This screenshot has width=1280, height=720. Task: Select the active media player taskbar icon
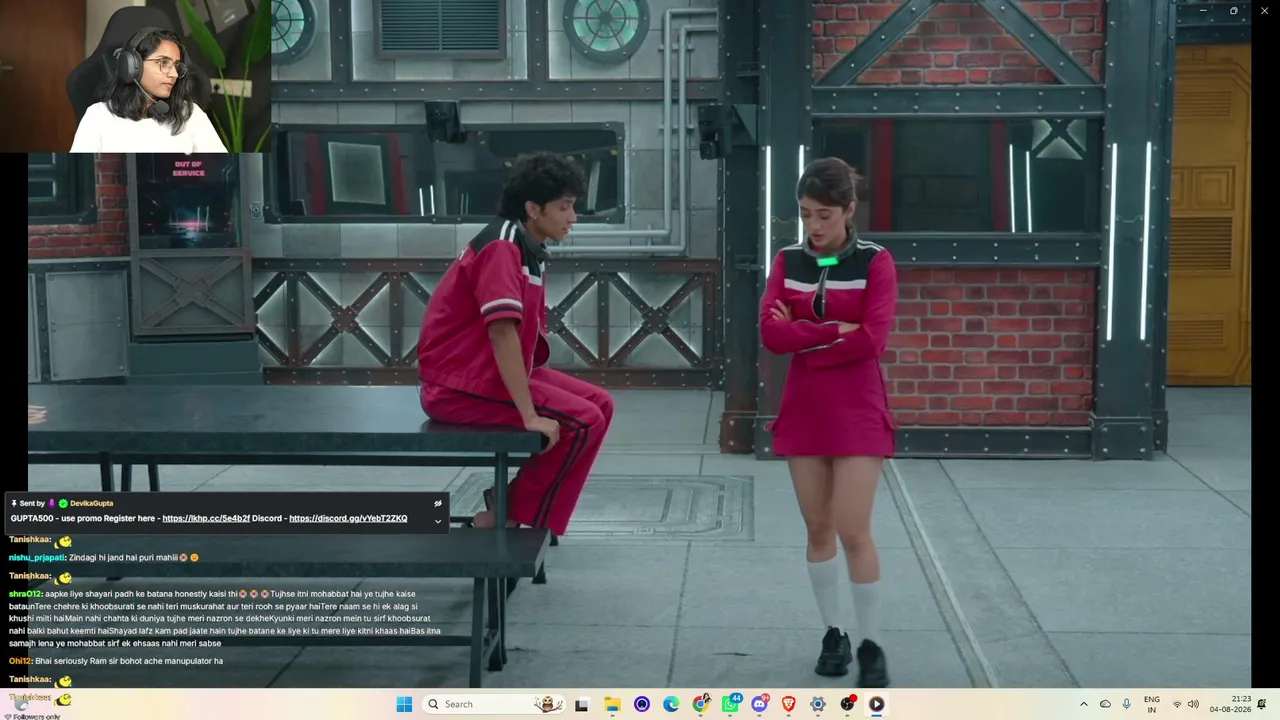(x=877, y=704)
